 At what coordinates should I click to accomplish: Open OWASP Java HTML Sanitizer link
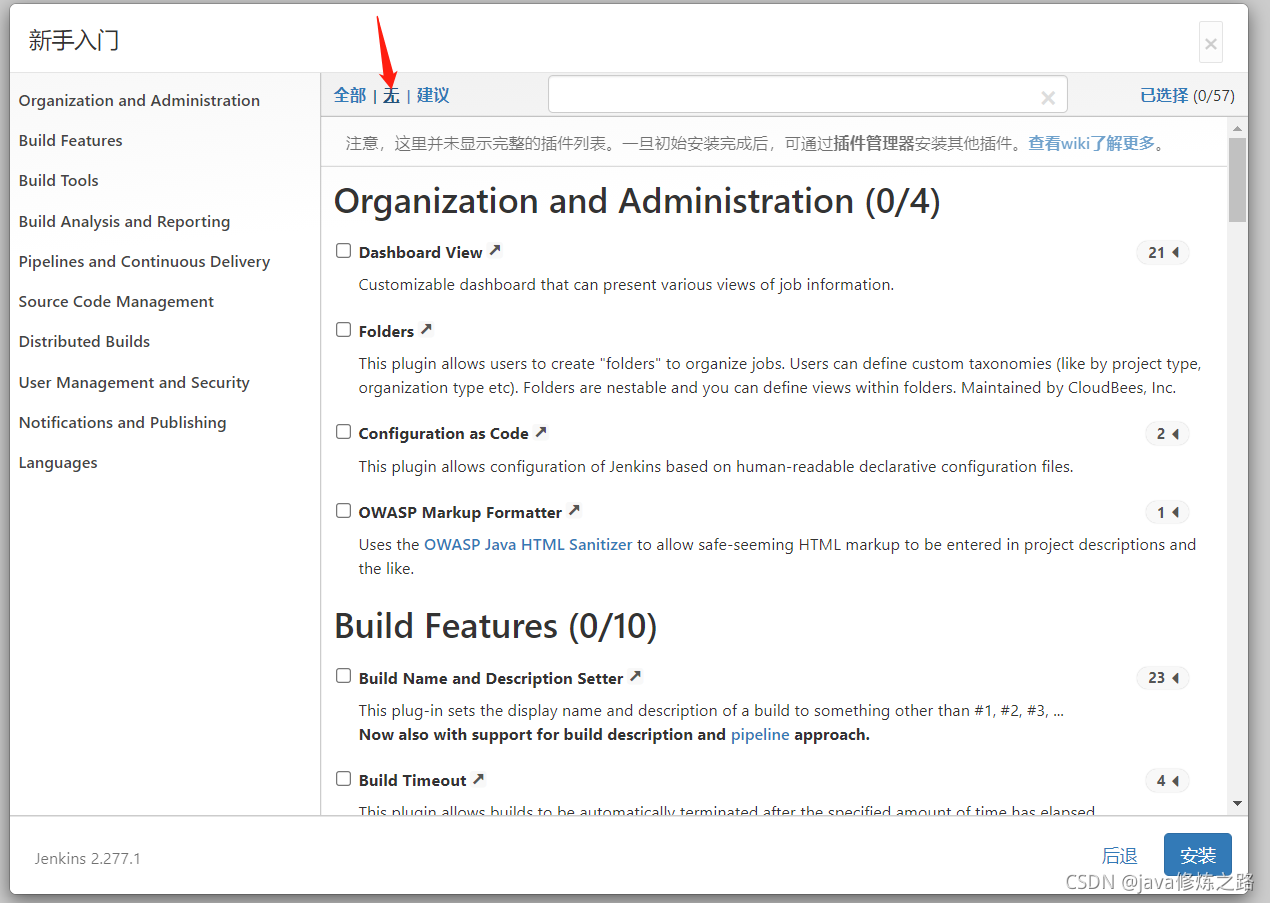click(x=528, y=544)
